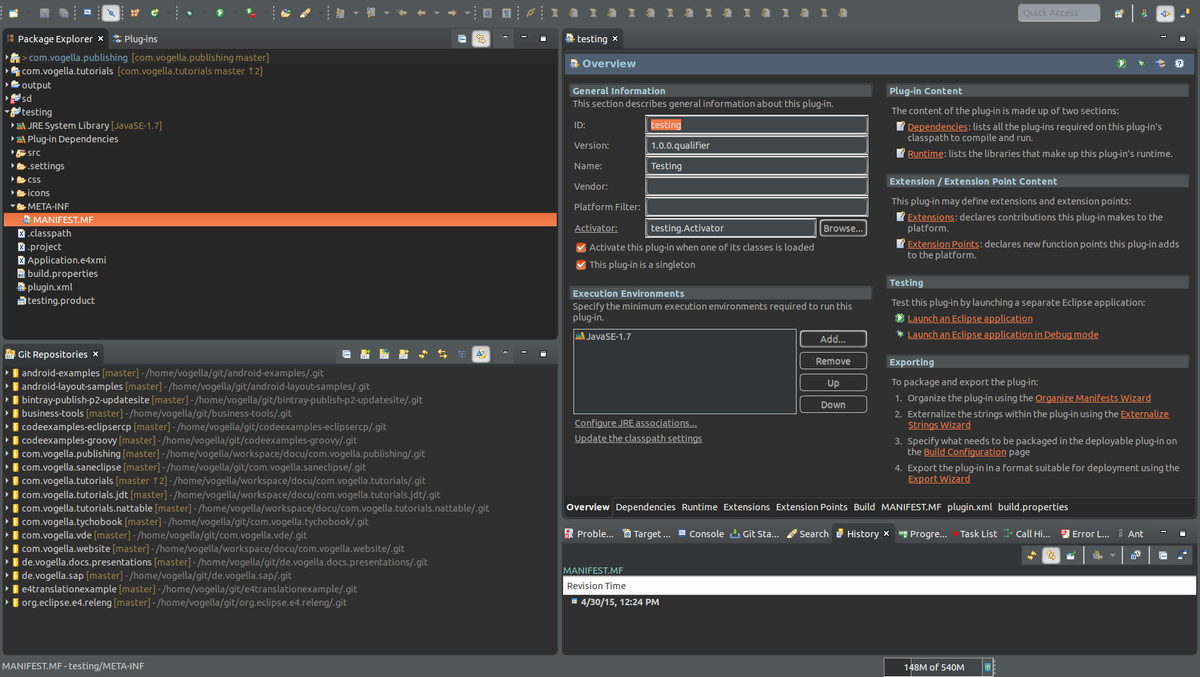Click Configure JRE associations link
Screen dimensions: 1200x677
[636, 423]
